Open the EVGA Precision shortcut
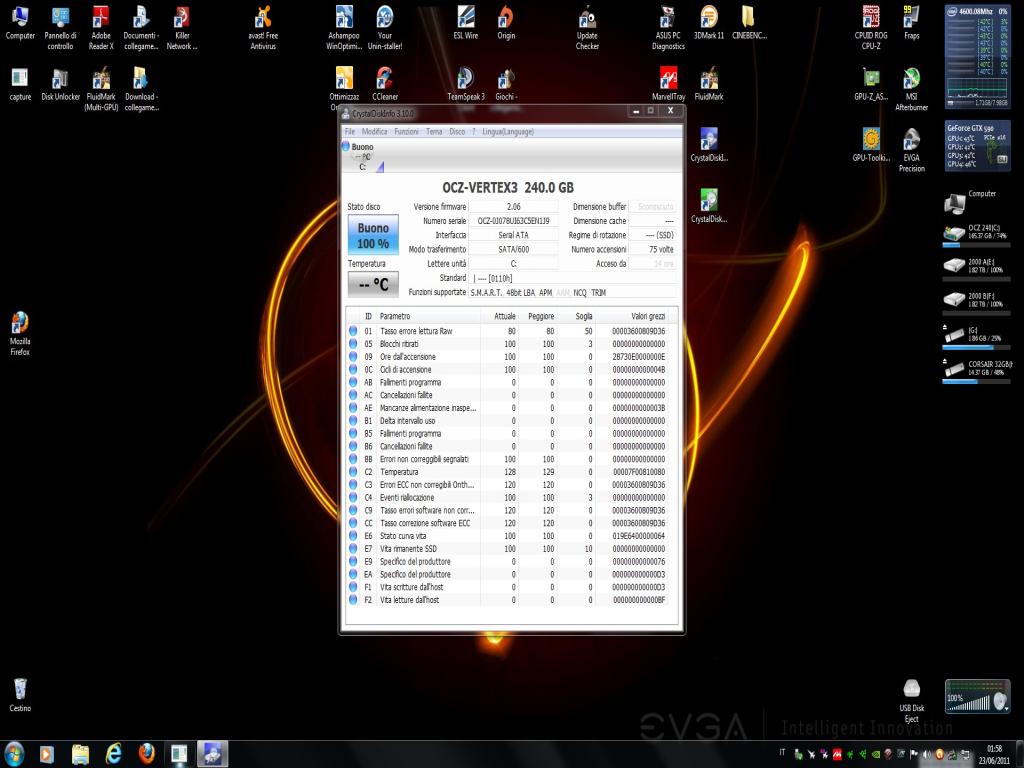Image resolution: width=1024 pixels, height=768 pixels. click(x=912, y=150)
